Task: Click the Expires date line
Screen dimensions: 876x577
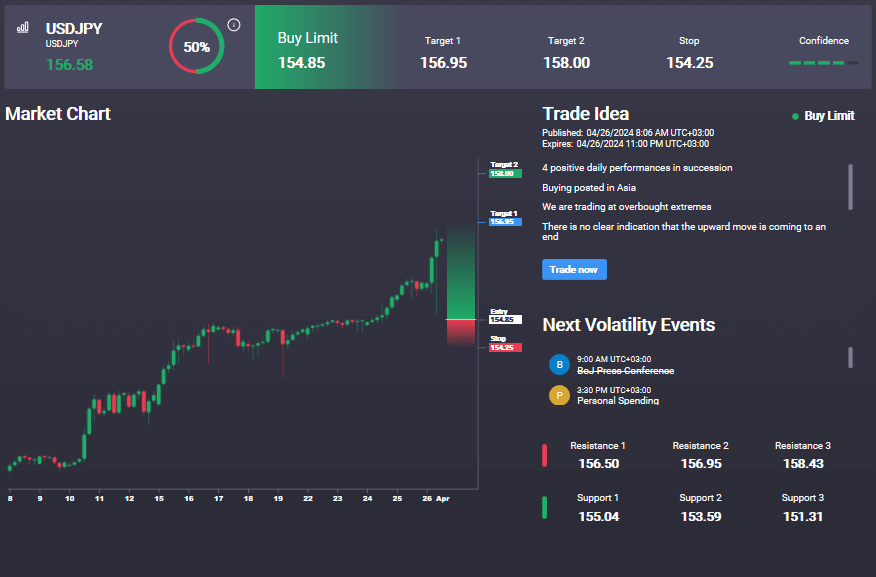Action: point(625,144)
